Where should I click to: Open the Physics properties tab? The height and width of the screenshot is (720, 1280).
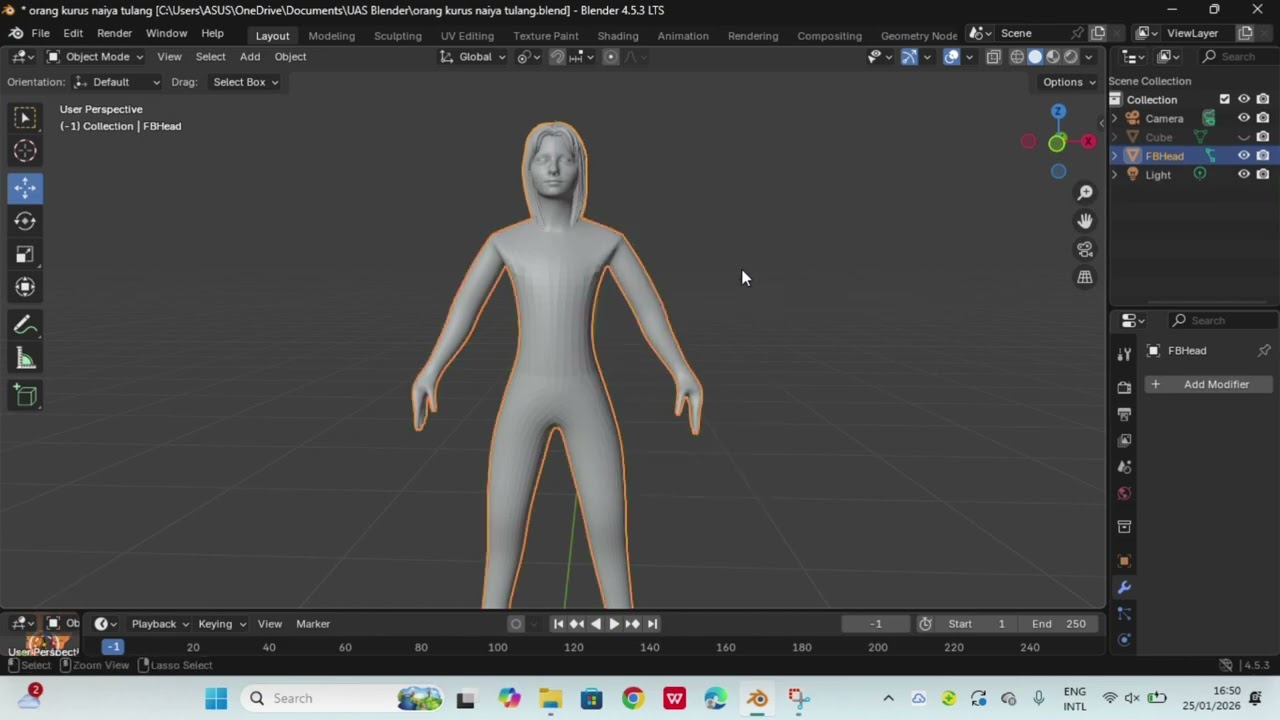tap(1124, 639)
